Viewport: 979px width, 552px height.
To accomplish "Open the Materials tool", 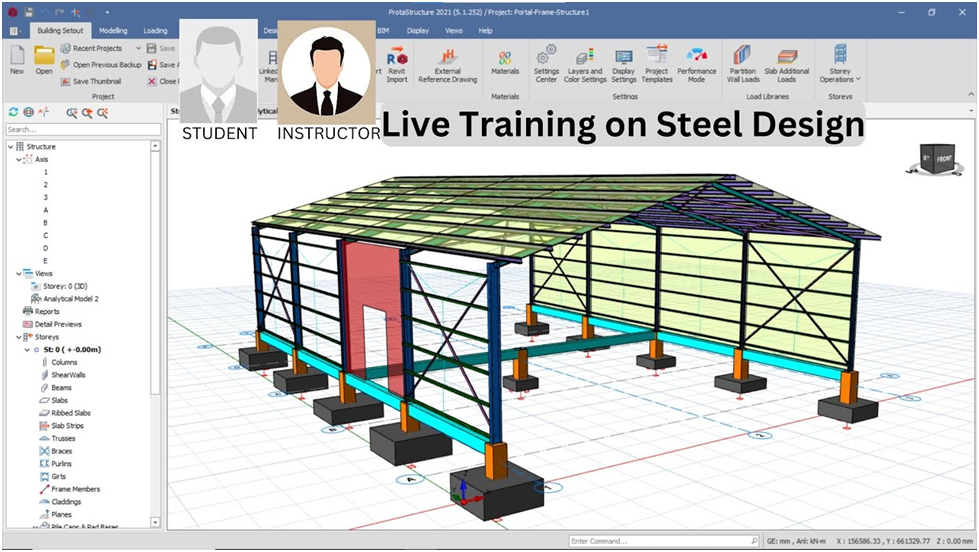I will [x=504, y=62].
